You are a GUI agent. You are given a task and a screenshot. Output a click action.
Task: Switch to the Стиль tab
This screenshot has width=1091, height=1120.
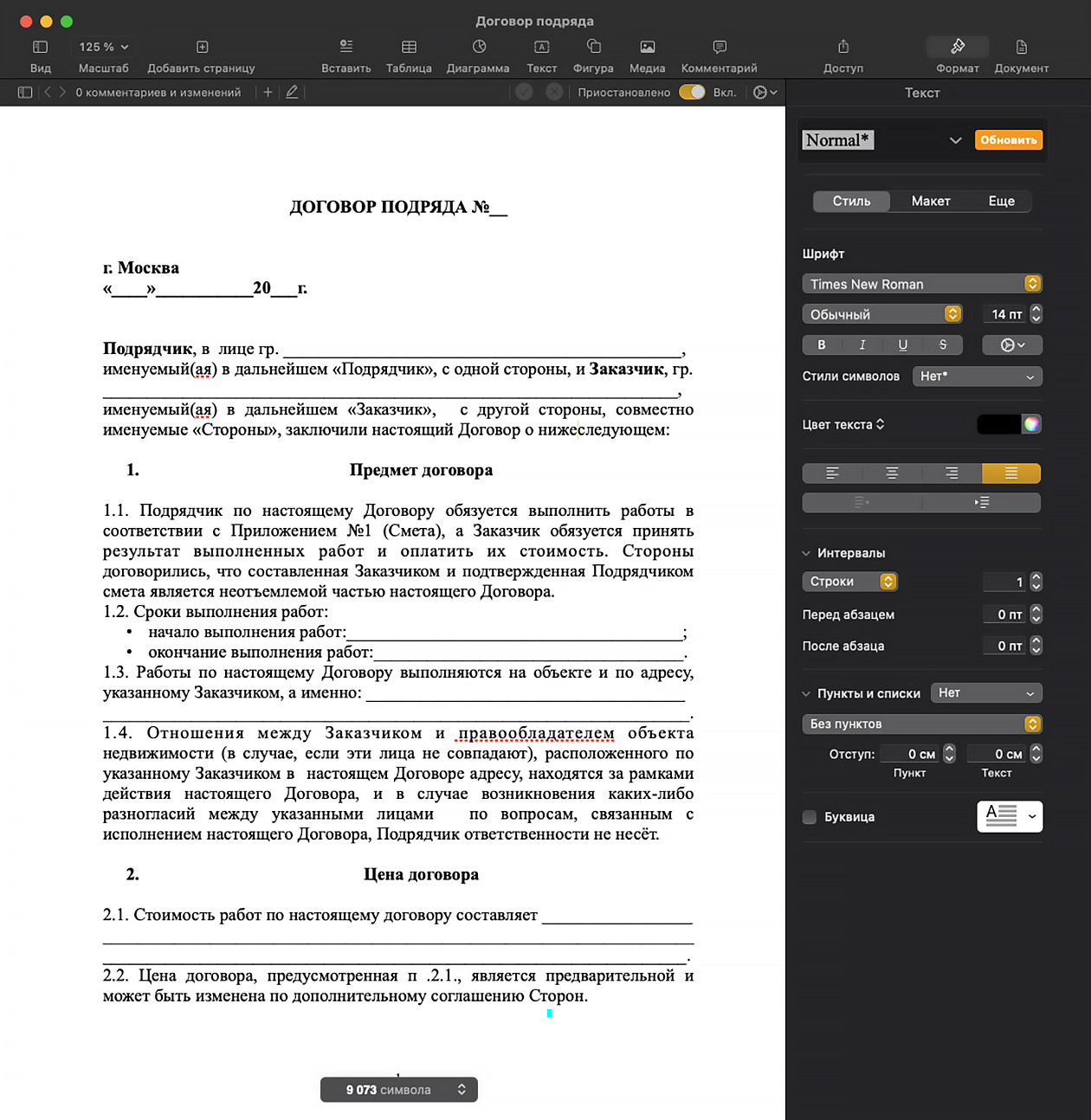coord(851,201)
